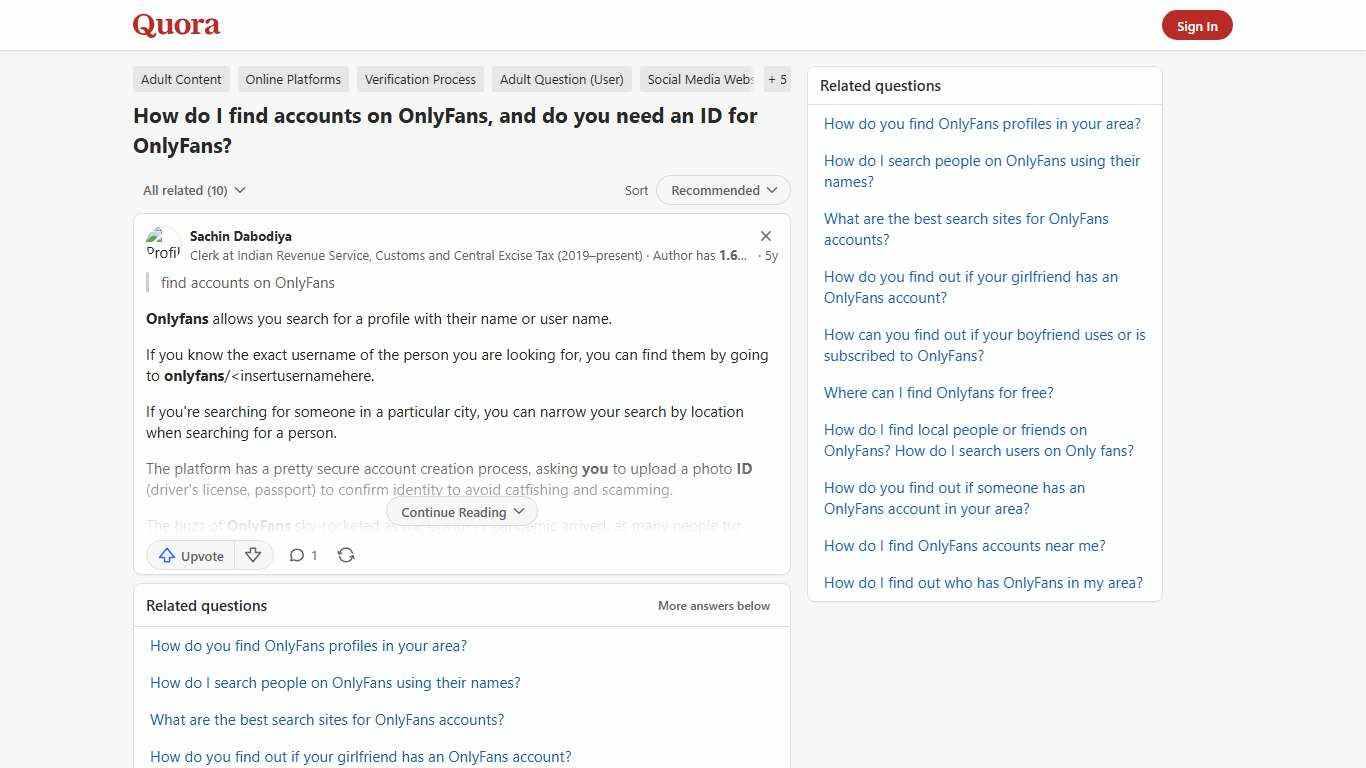Click More answers below

pyautogui.click(x=713, y=605)
